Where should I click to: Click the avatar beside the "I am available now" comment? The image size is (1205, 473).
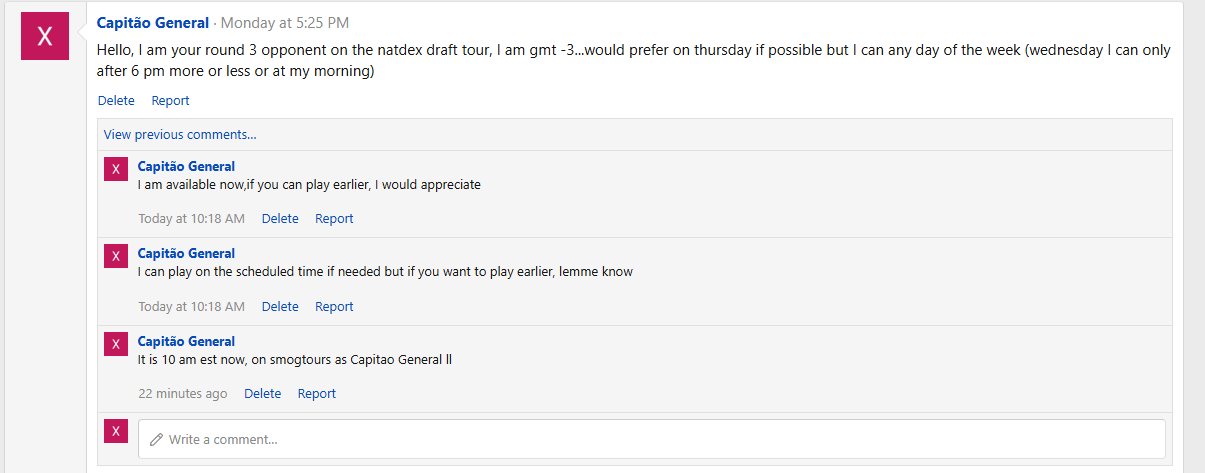point(116,169)
